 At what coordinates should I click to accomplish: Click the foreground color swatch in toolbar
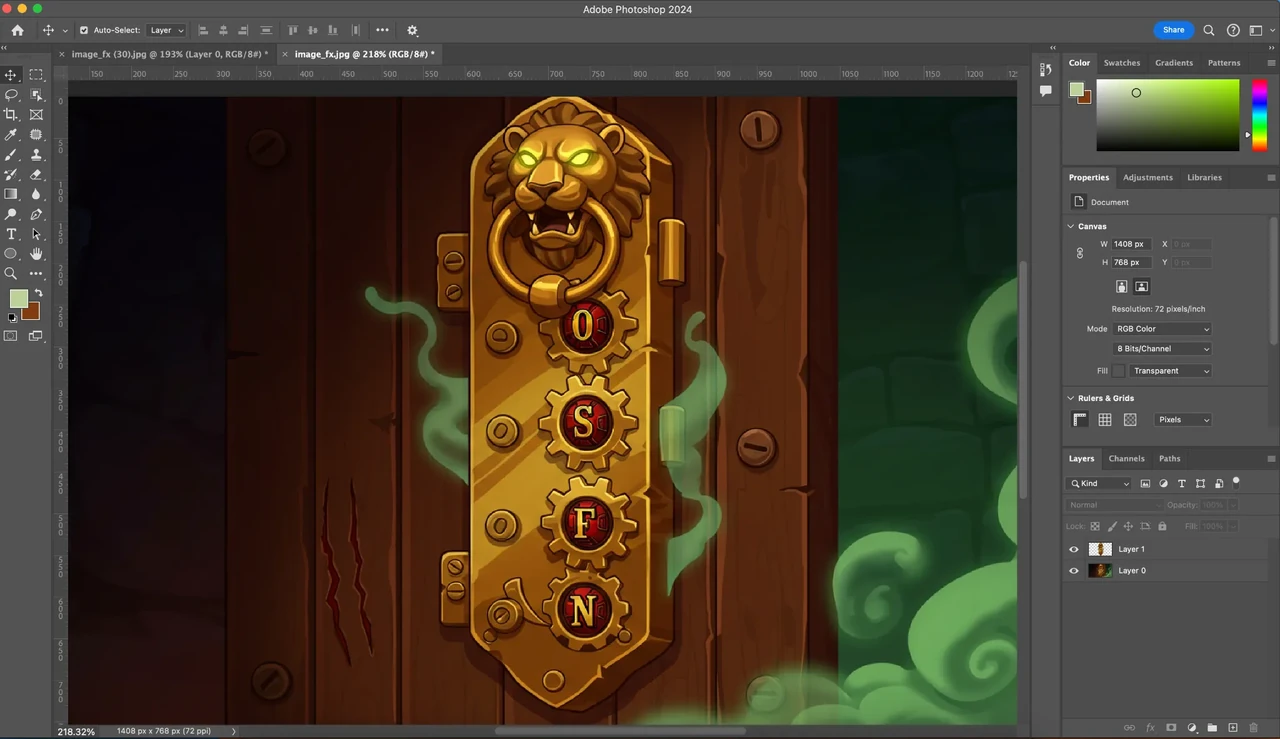click(18, 299)
